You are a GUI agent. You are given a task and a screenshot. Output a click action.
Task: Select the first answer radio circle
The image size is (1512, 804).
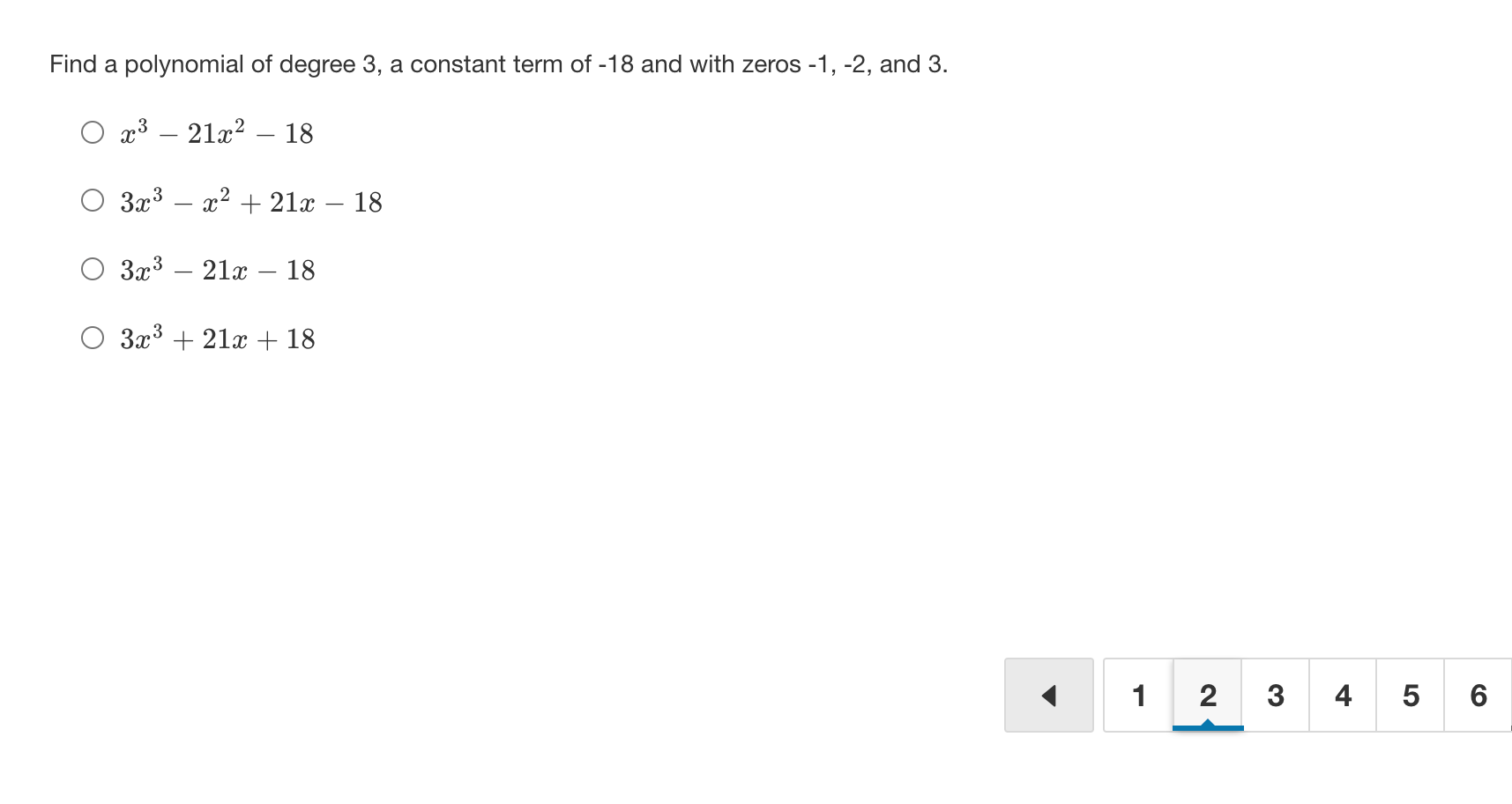[92, 131]
